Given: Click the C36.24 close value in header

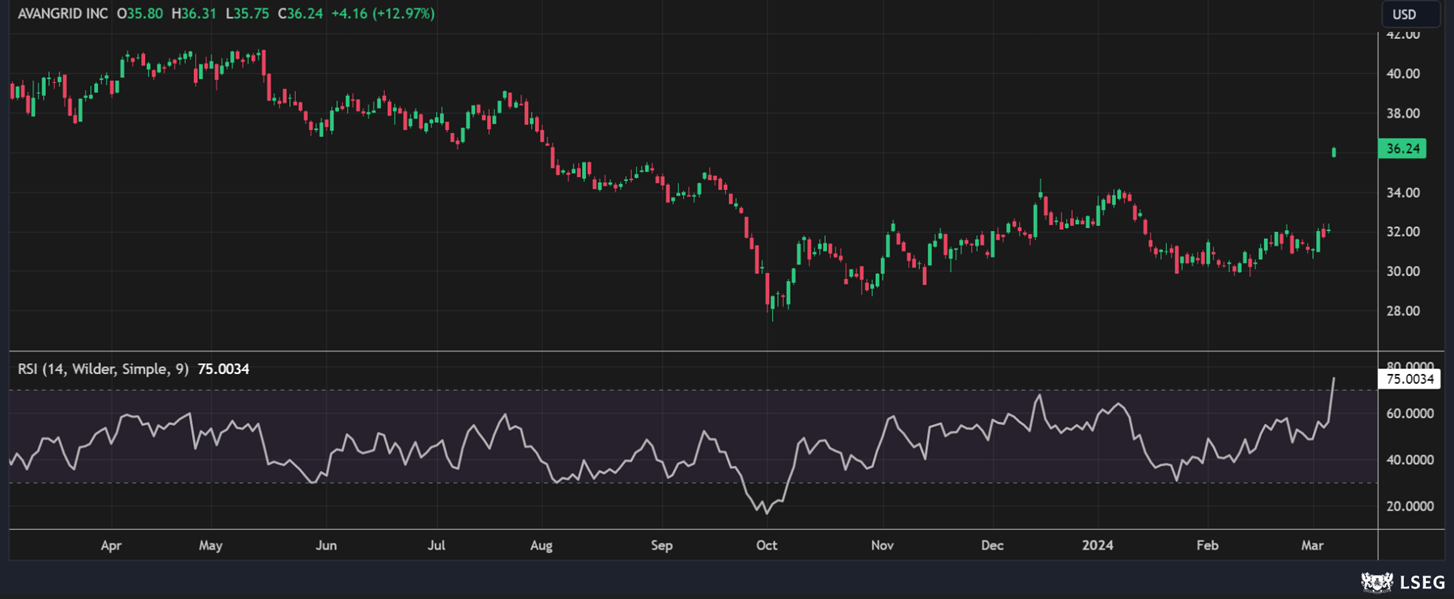Looking at the screenshot, I should tap(300, 14).
